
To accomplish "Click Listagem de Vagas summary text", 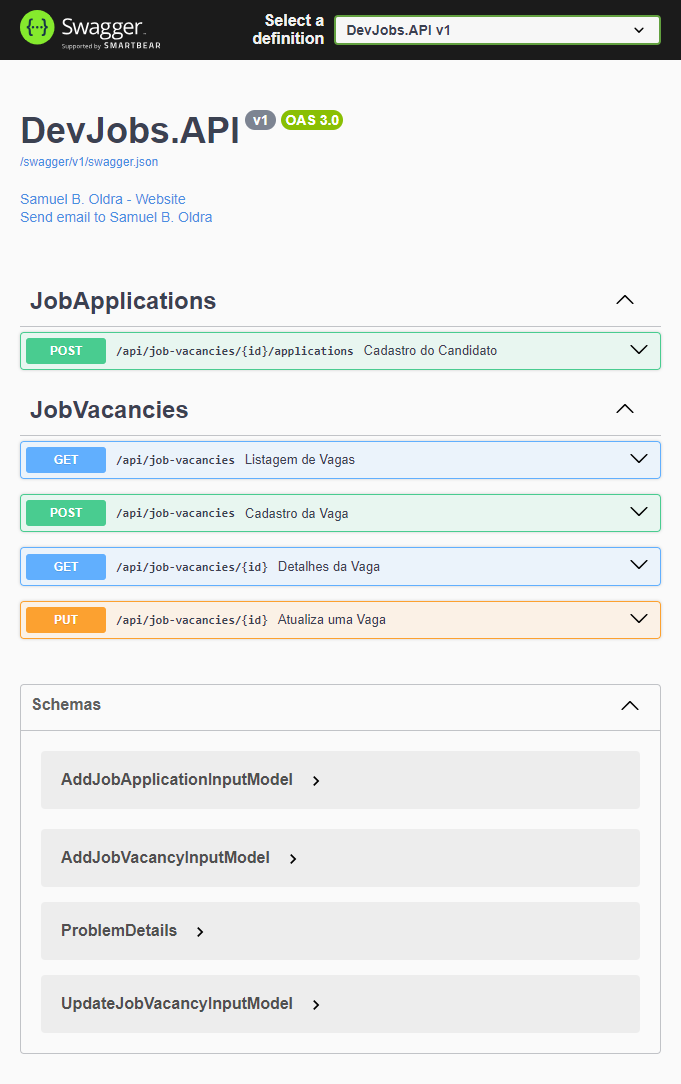I will pyautogui.click(x=299, y=460).
